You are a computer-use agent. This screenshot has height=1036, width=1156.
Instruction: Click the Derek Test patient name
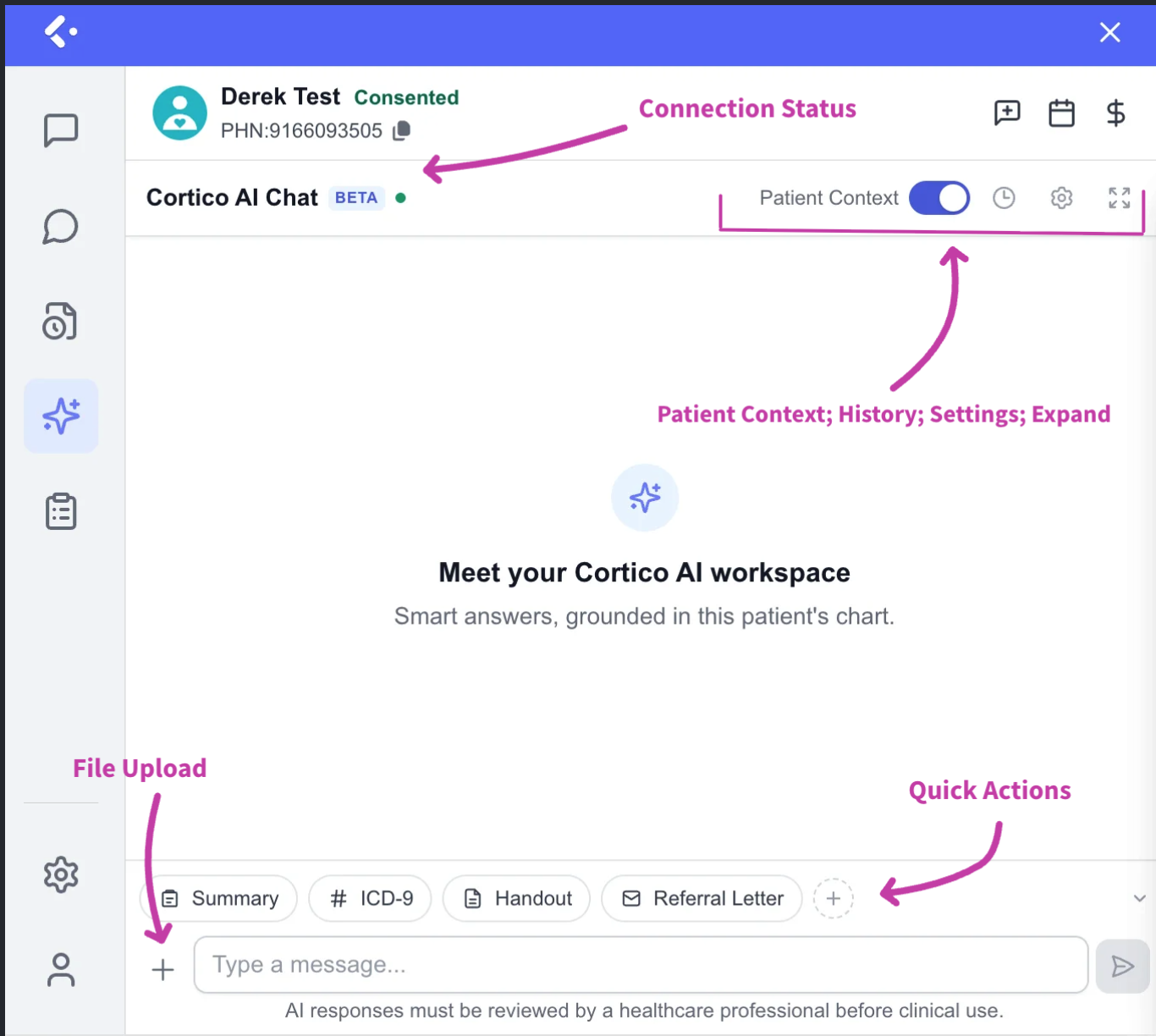(281, 96)
